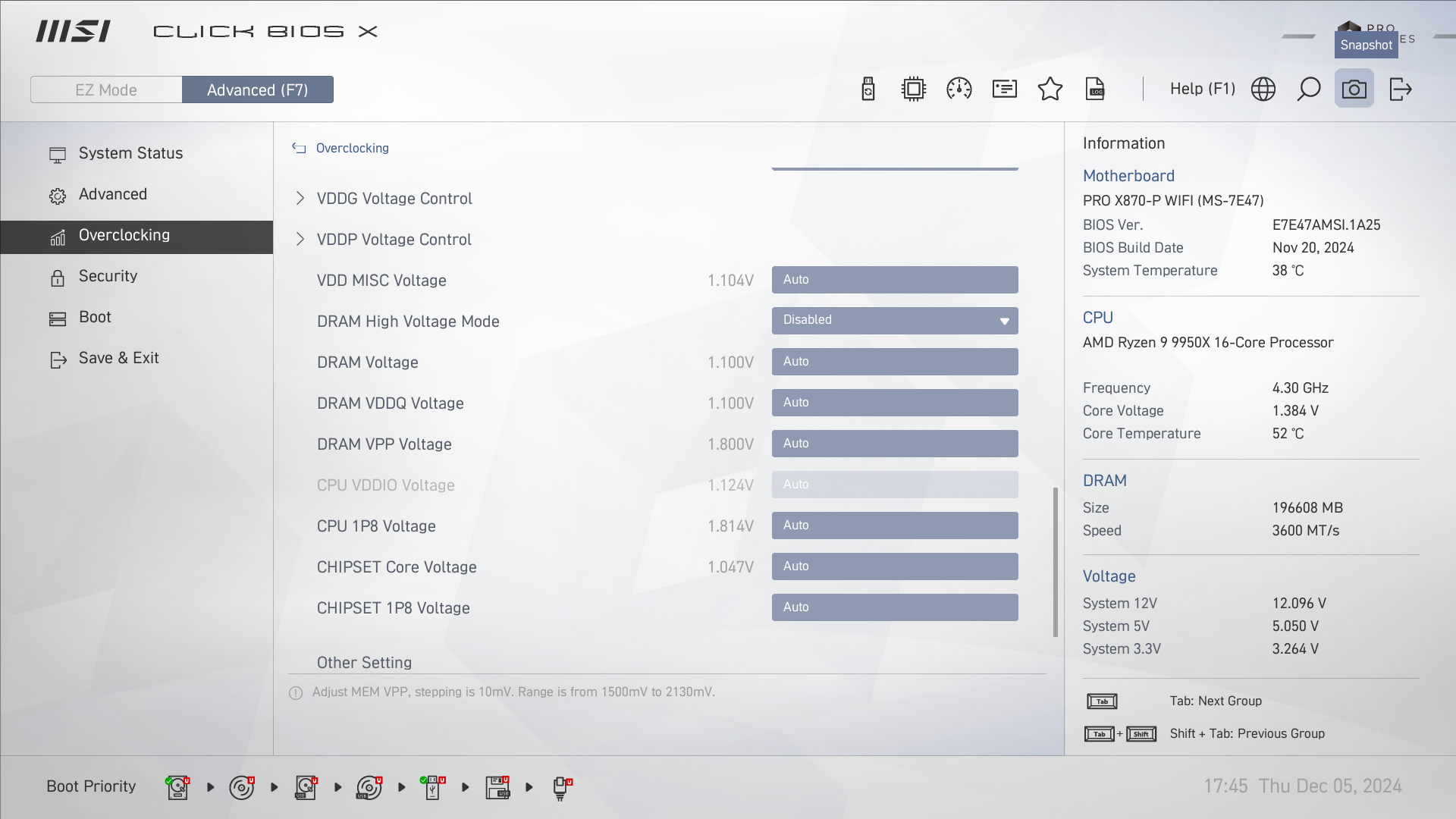This screenshot has height=819, width=1456.
Task: Click the 1.800V DRAM VPP reading
Action: pos(730,444)
